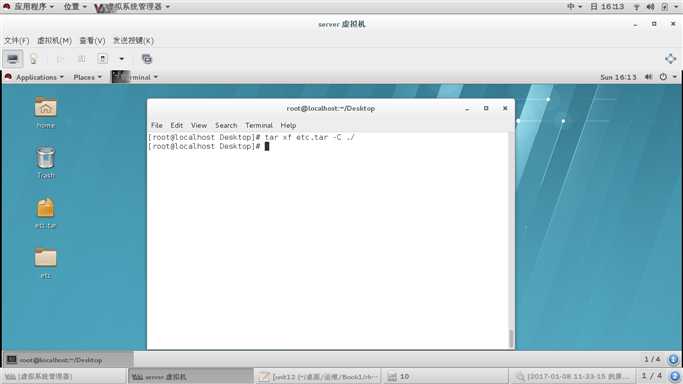The height and width of the screenshot is (384, 683).
Task: Open terminal View menu
Action: [199, 125]
